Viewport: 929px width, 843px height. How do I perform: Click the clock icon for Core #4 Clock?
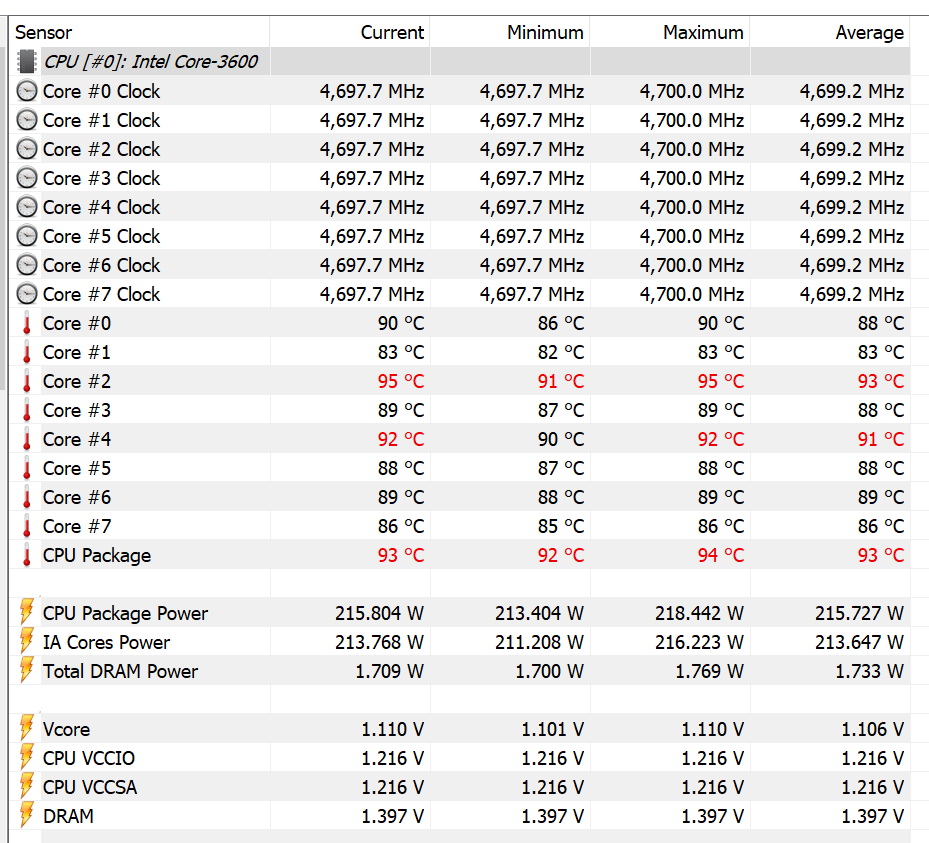(26, 207)
